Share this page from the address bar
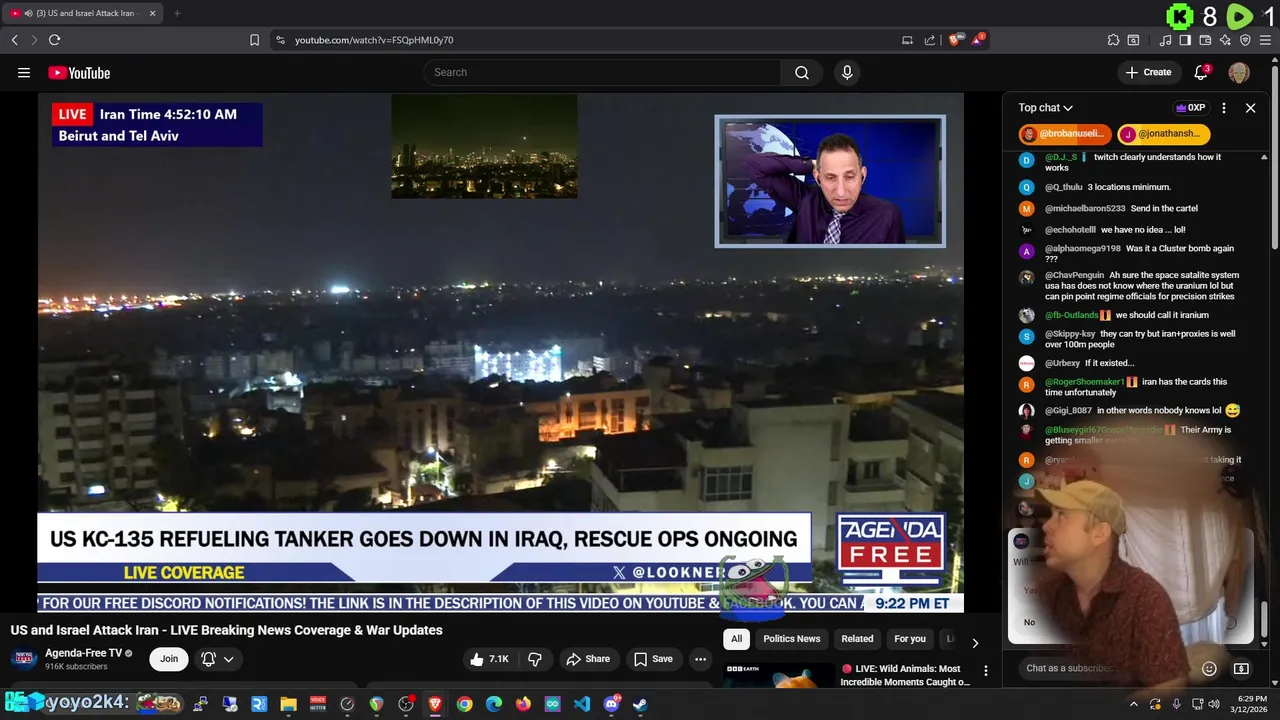Screen dimensions: 1280x720 (930, 40)
